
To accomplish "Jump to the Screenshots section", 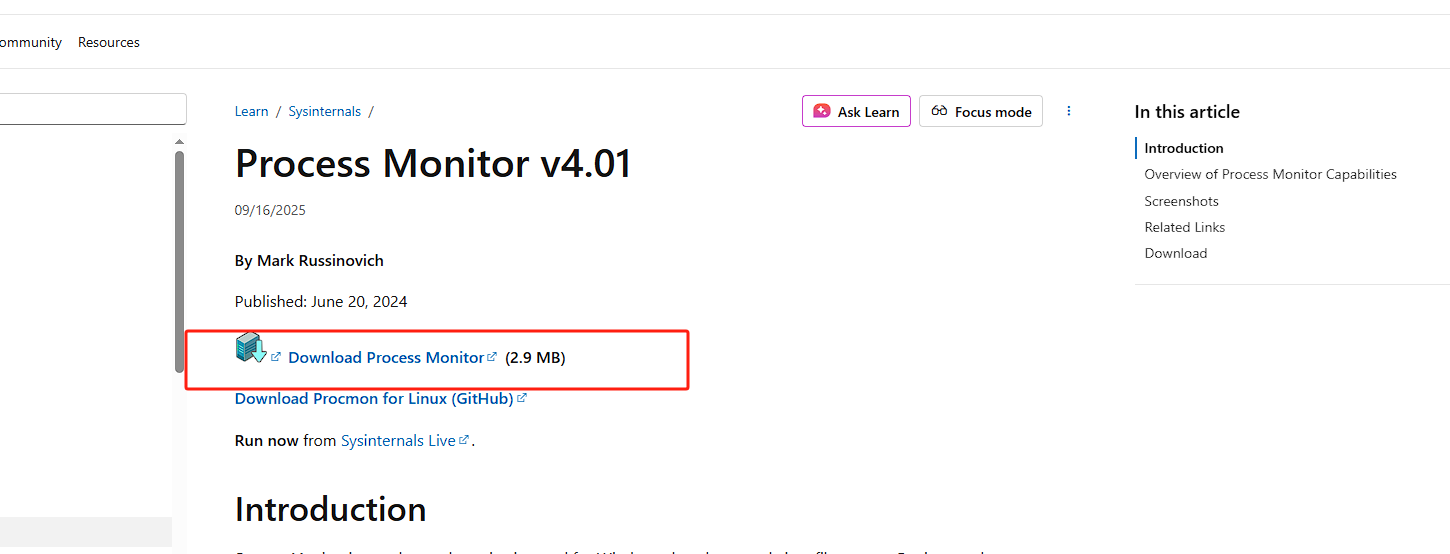I will point(1181,201).
